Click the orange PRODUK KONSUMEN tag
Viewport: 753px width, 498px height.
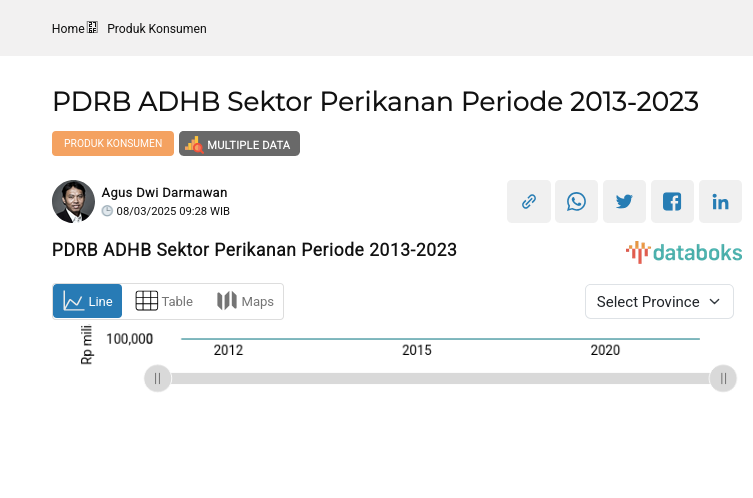pyautogui.click(x=113, y=143)
